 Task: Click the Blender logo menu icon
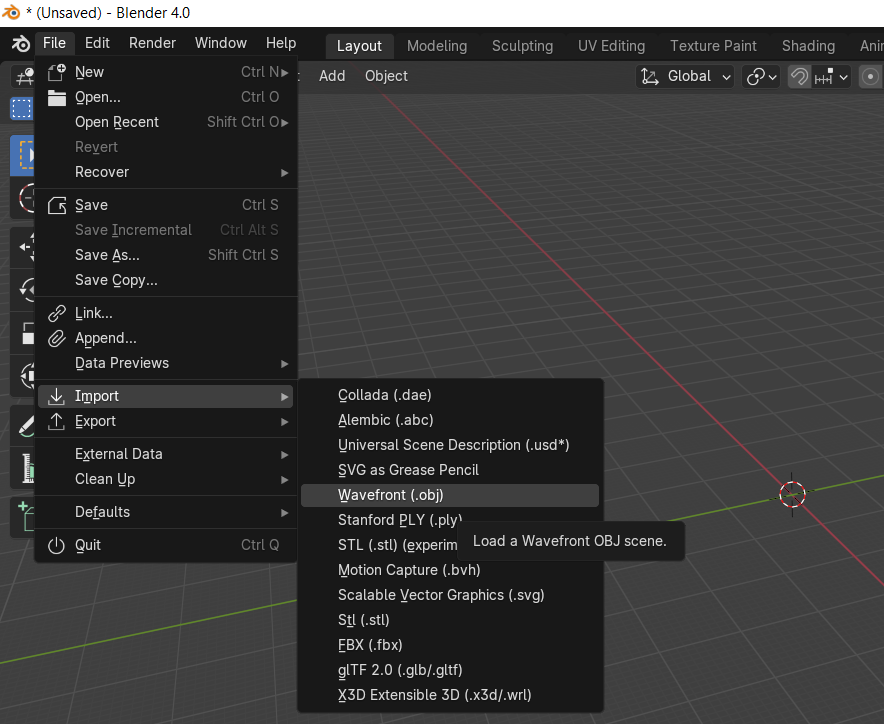(x=20, y=43)
